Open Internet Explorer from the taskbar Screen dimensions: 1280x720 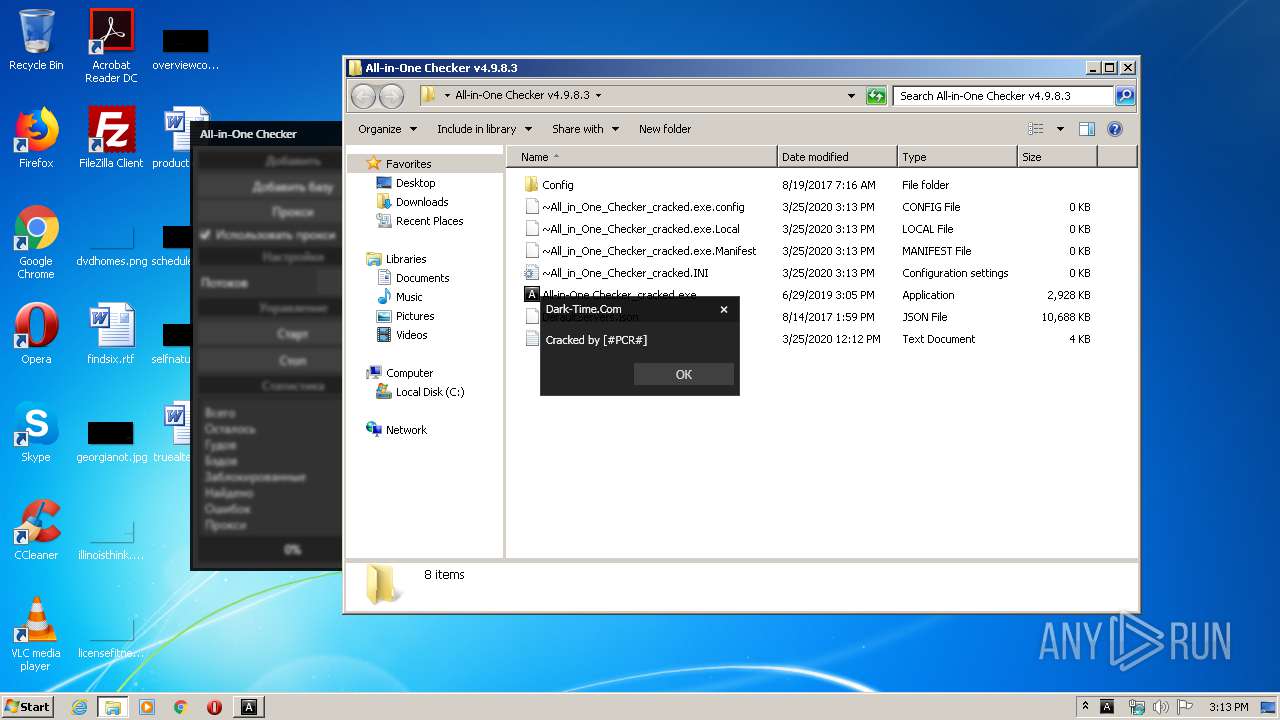pyautogui.click(x=79, y=707)
